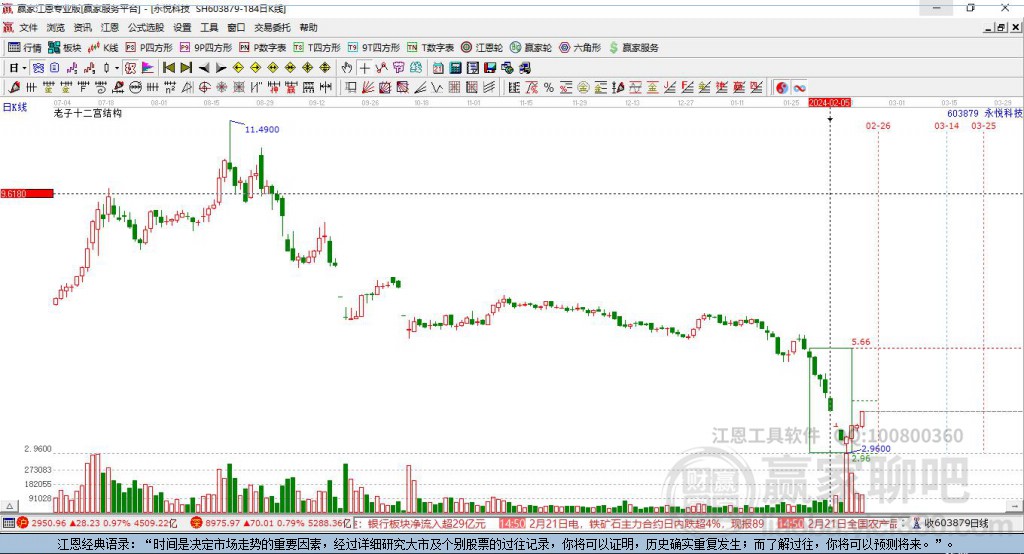Click the red 9.6180 price label
1024x554 pixels.
(27, 193)
